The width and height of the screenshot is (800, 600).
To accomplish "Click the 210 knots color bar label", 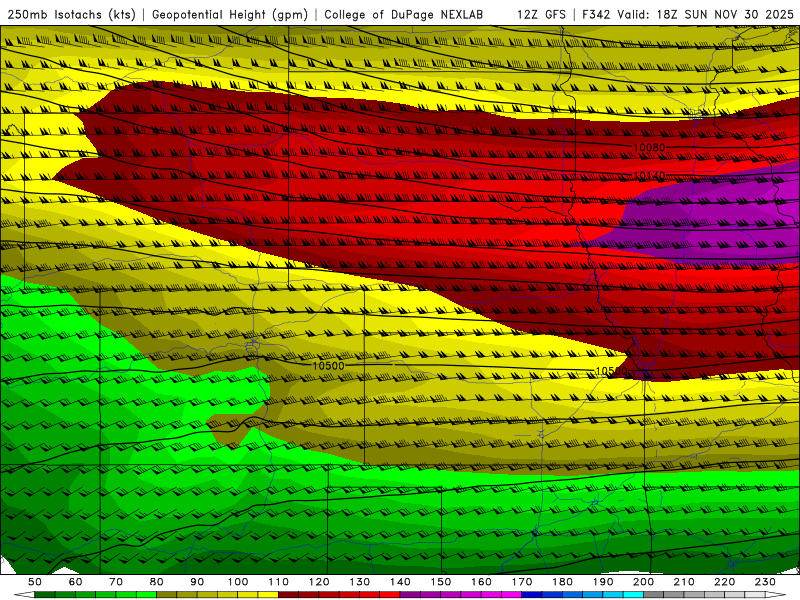I will pyautogui.click(x=684, y=582).
